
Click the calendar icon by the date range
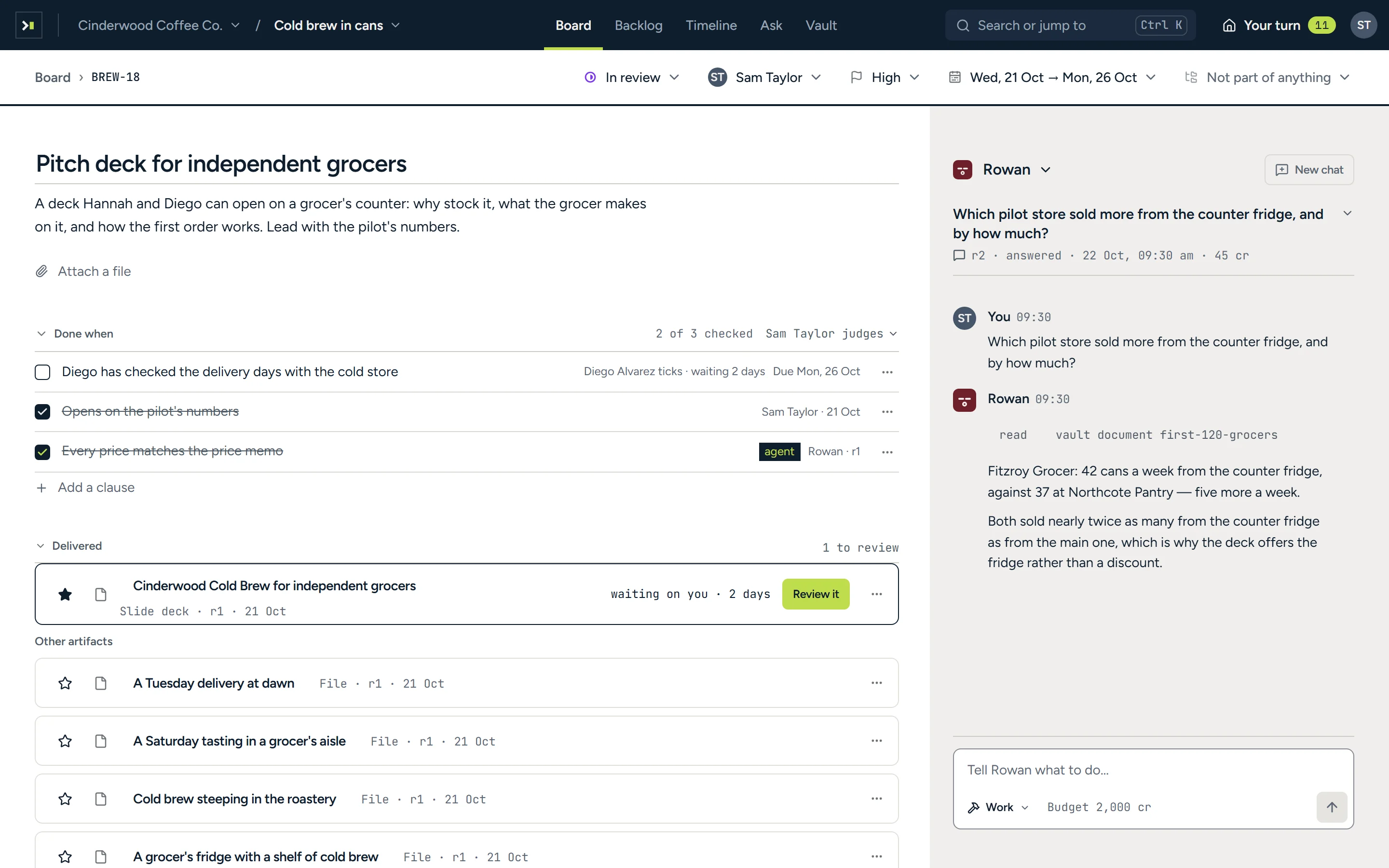[x=954, y=77]
